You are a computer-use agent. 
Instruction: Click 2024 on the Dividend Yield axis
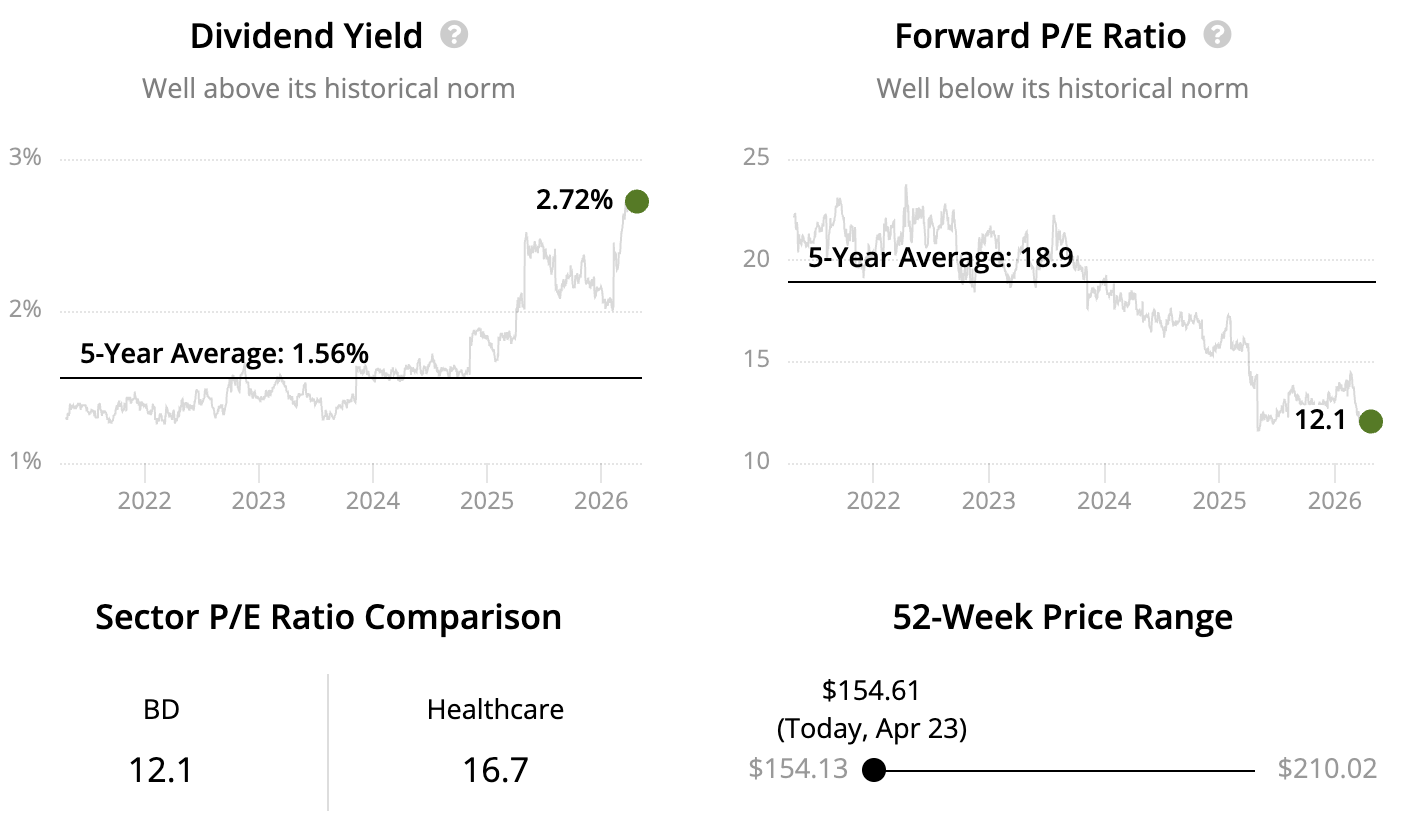373,499
